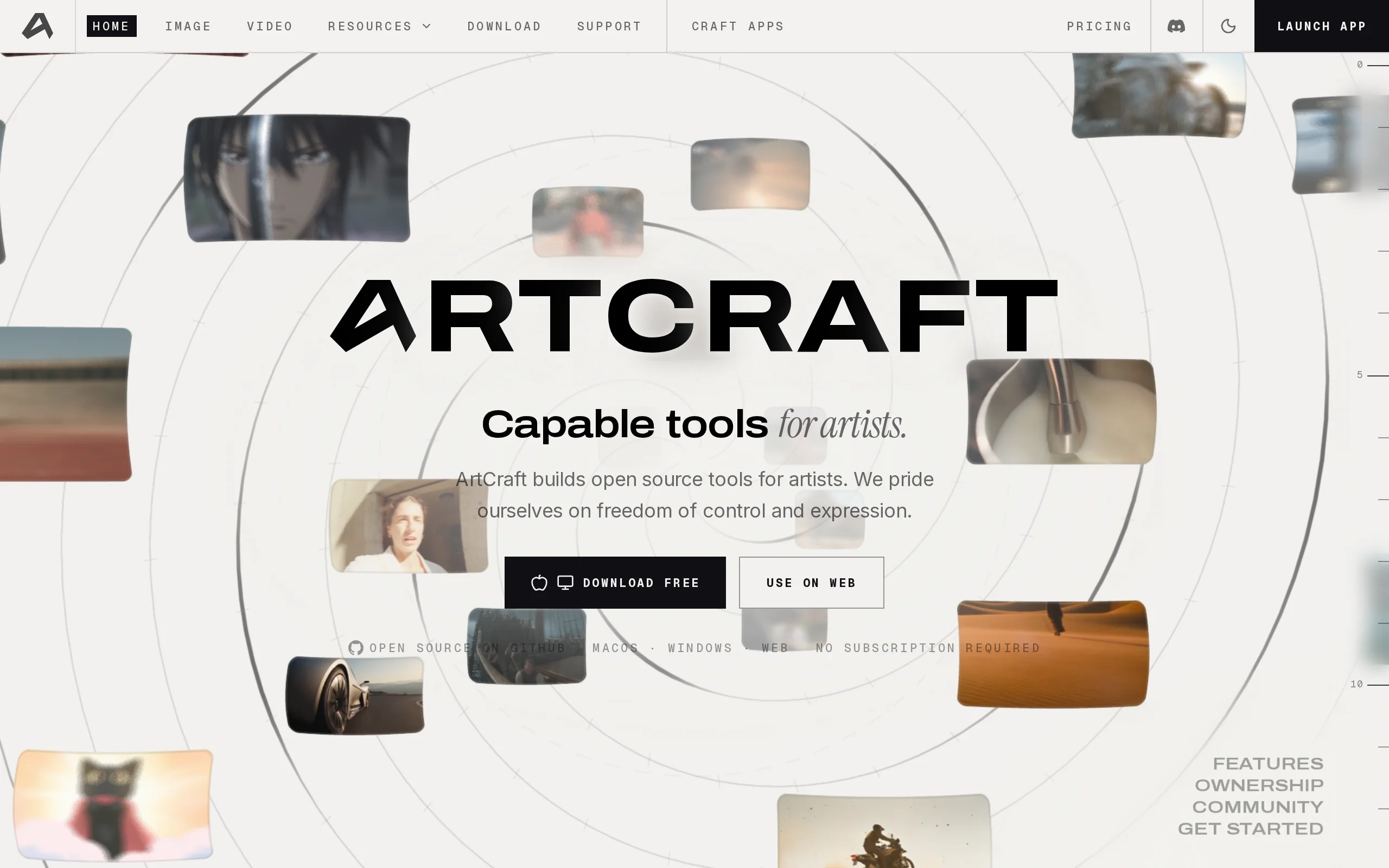Viewport: 1389px width, 868px height.
Task: Open the motorcycle rider thumbnail
Action: [884, 831]
